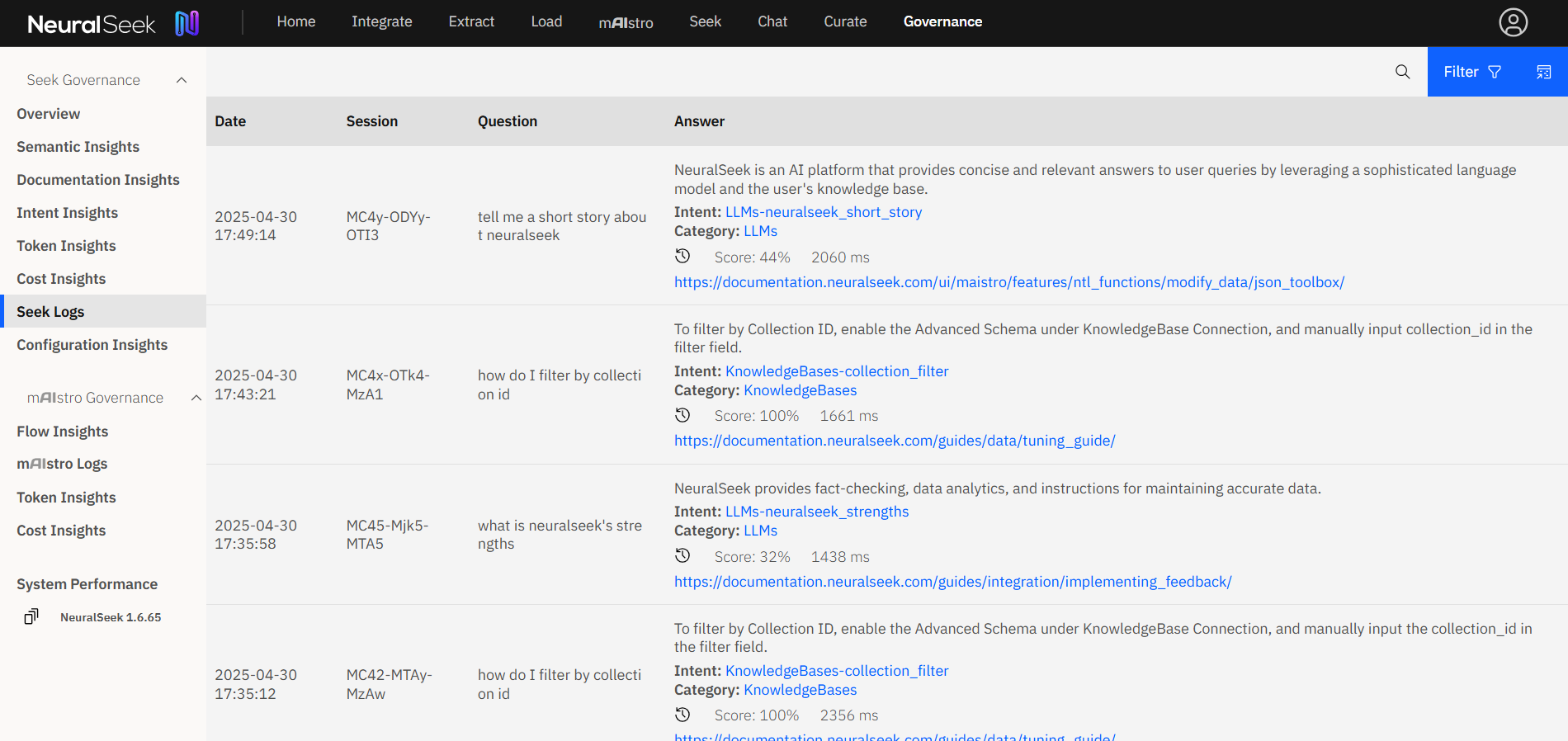Collapse the Seek Governance section
The width and height of the screenshot is (1568, 741).
(182, 80)
